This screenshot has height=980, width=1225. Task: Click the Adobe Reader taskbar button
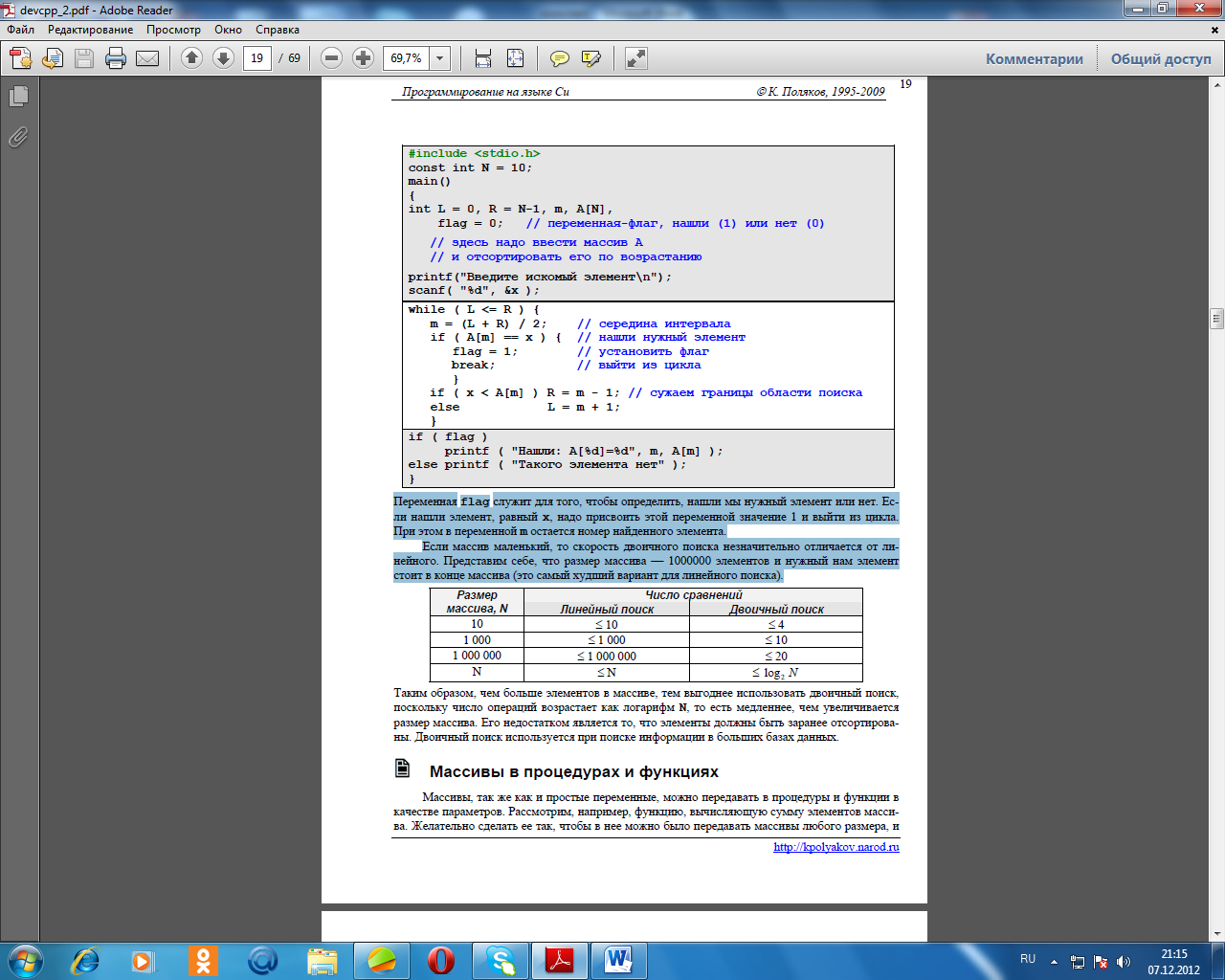pyautogui.click(x=560, y=960)
